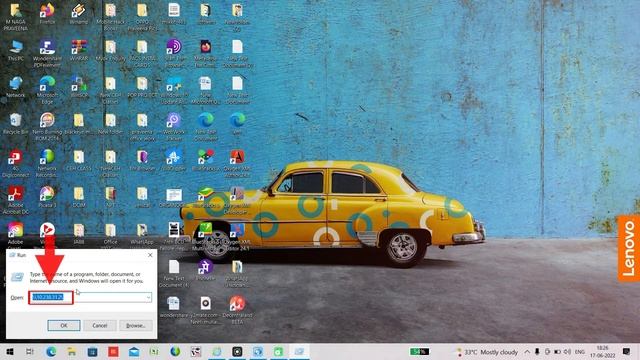Click the battery percentage indicator on taskbar

419,351
